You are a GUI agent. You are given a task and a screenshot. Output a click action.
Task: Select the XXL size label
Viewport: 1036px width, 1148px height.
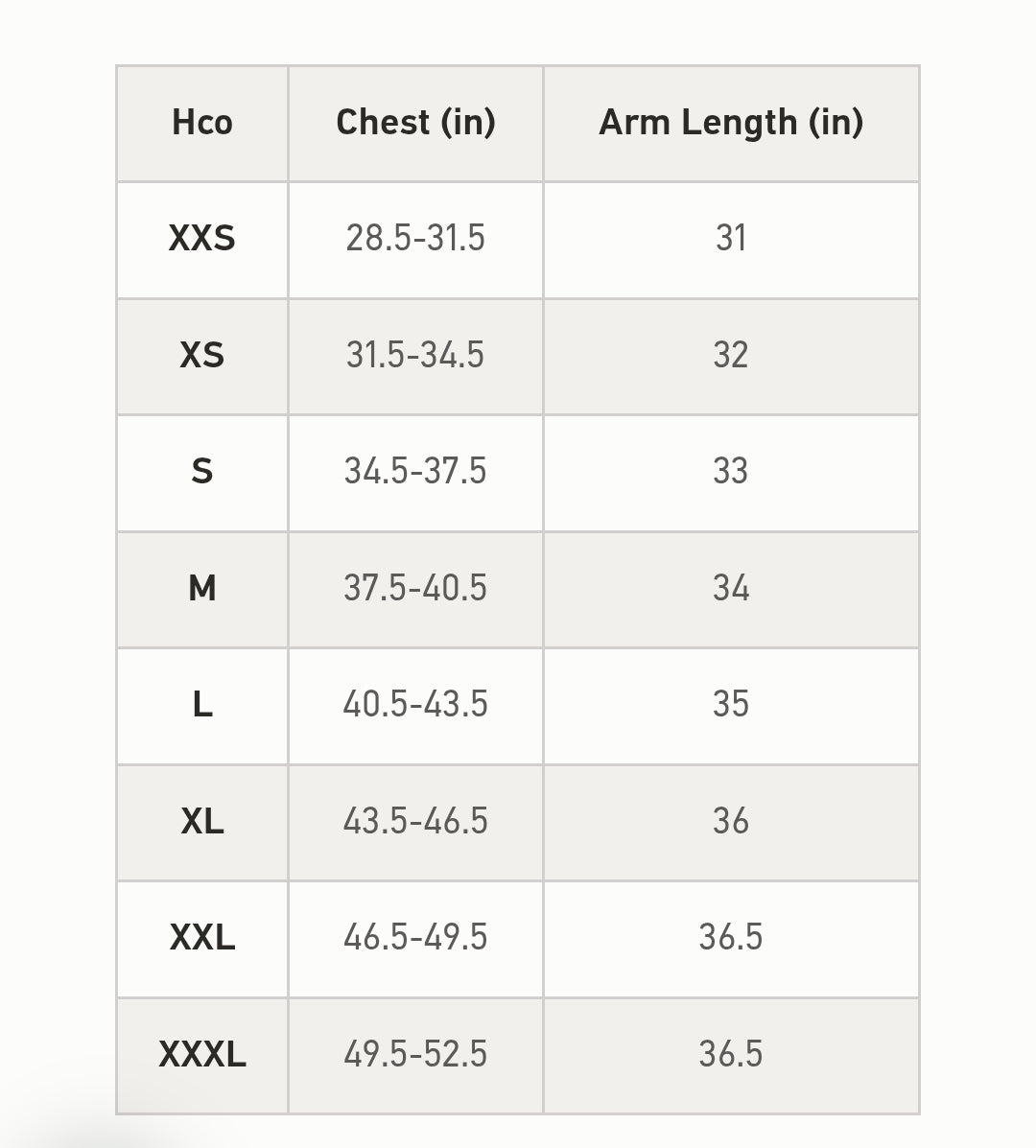(x=201, y=937)
